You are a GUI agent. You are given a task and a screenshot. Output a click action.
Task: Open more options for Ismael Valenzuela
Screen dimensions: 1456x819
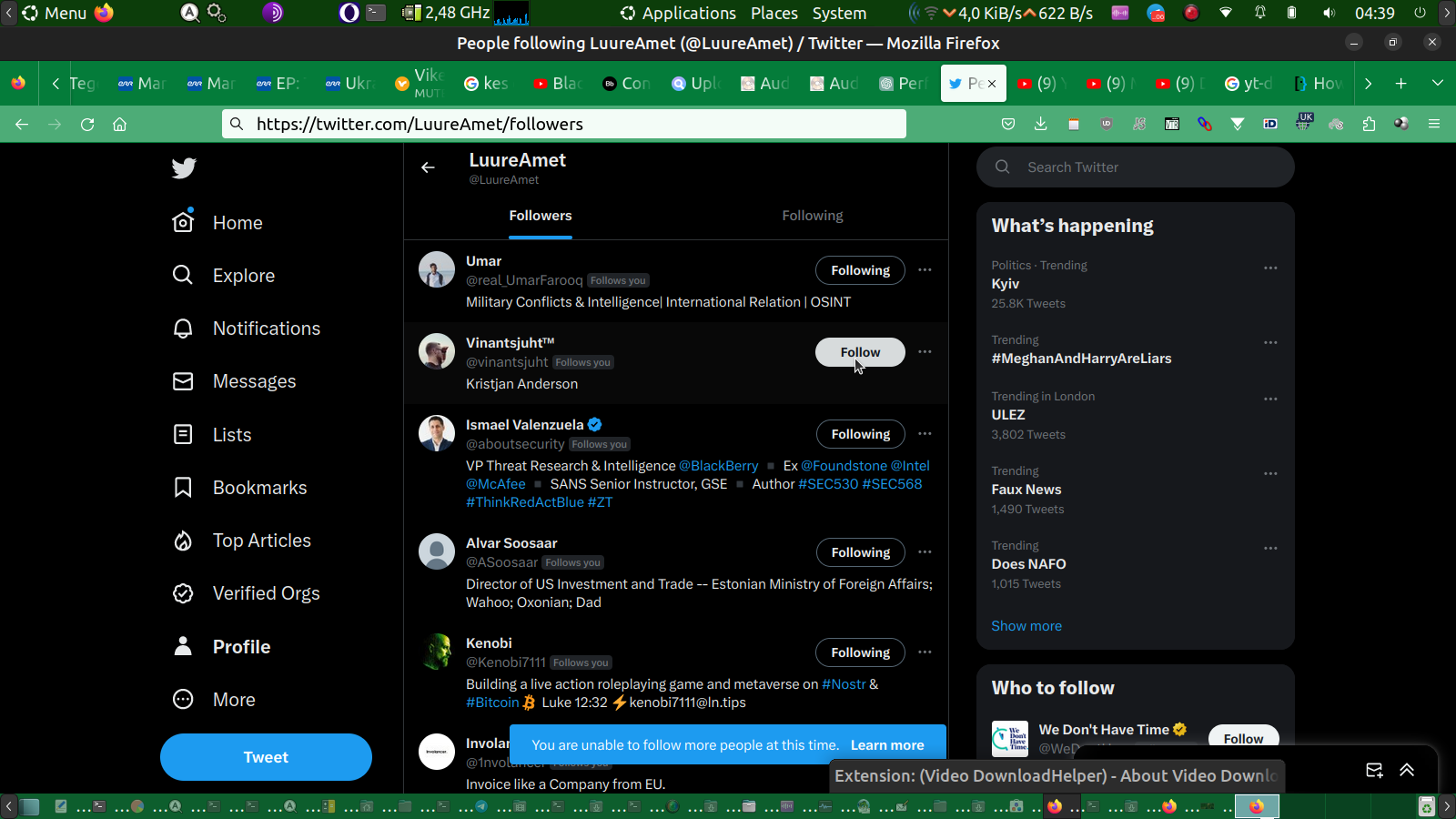[x=925, y=434]
